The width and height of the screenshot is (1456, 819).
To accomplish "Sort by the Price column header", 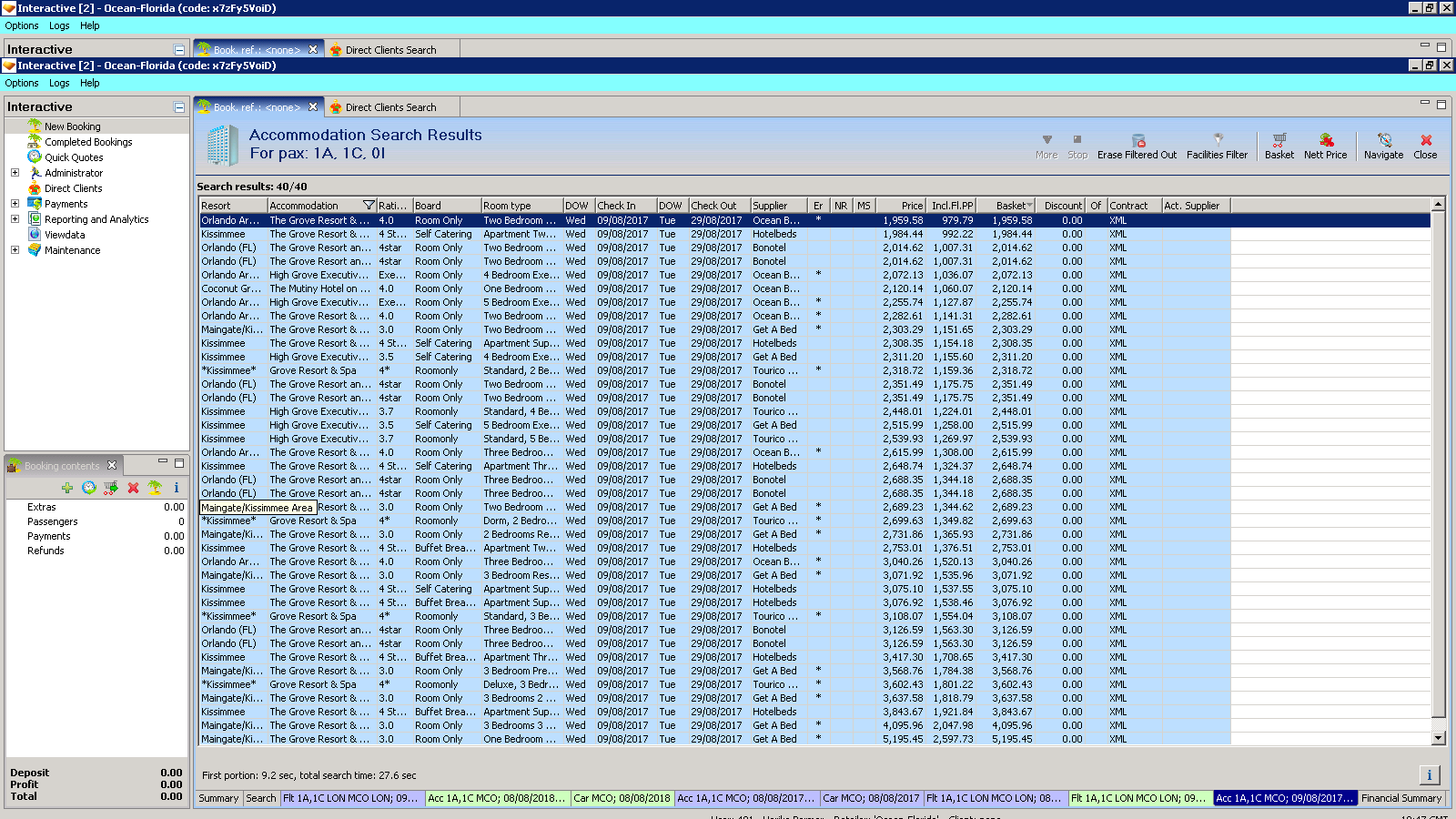I will (x=901, y=206).
